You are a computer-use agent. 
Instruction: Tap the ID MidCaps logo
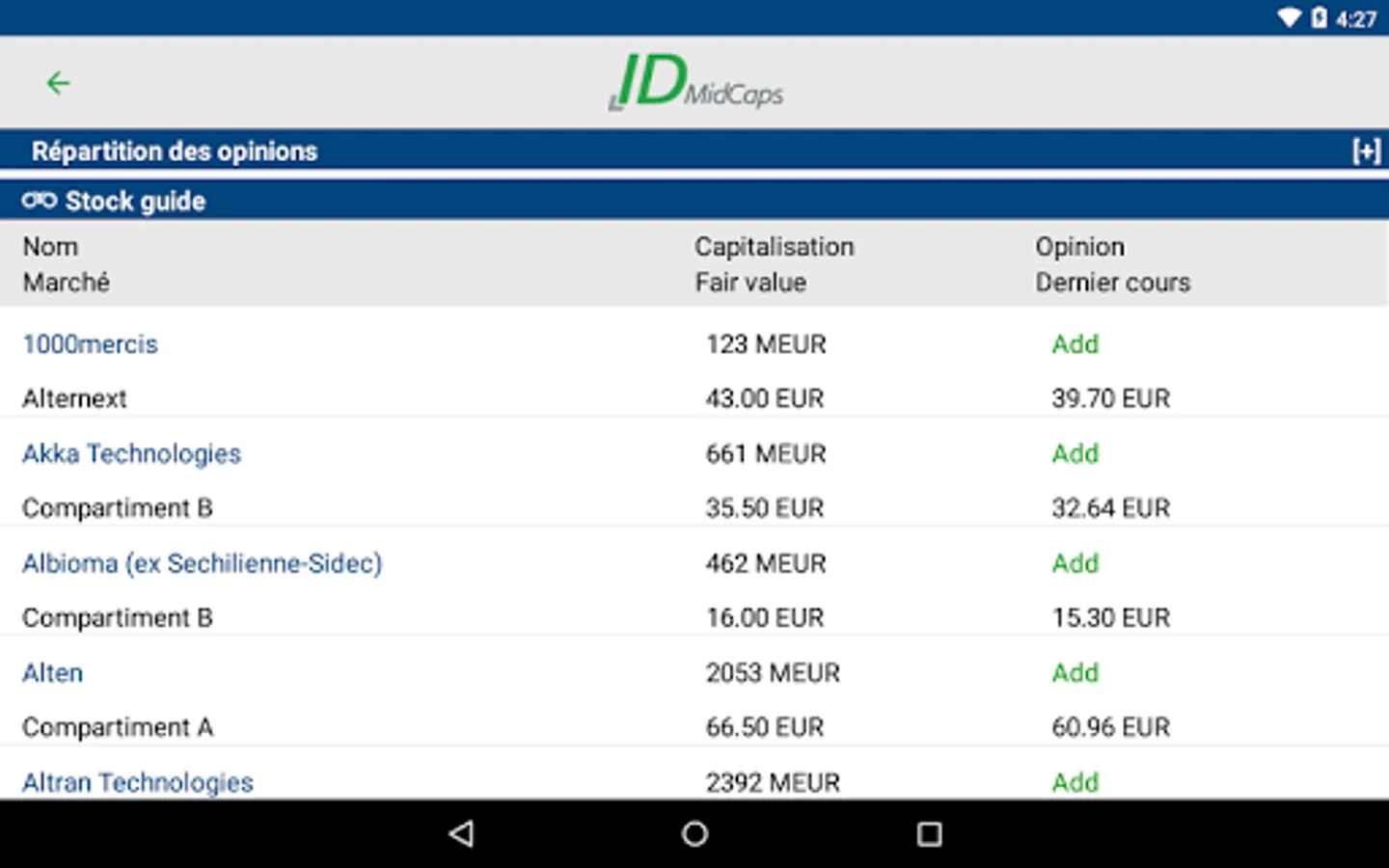click(x=695, y=82)
